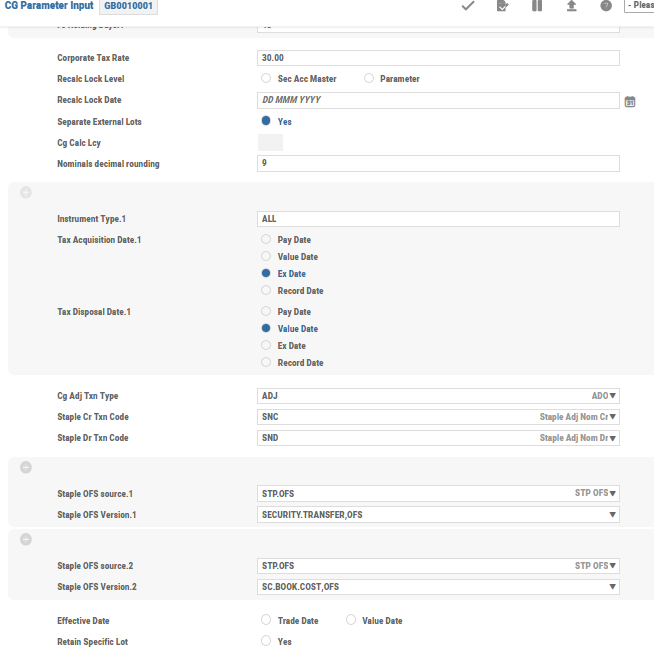Open the 'Please' select menu in toolbar
Image resolution: width=654 pixels, height=658 pixels.
pyautogui.click(x=639, y=6)
